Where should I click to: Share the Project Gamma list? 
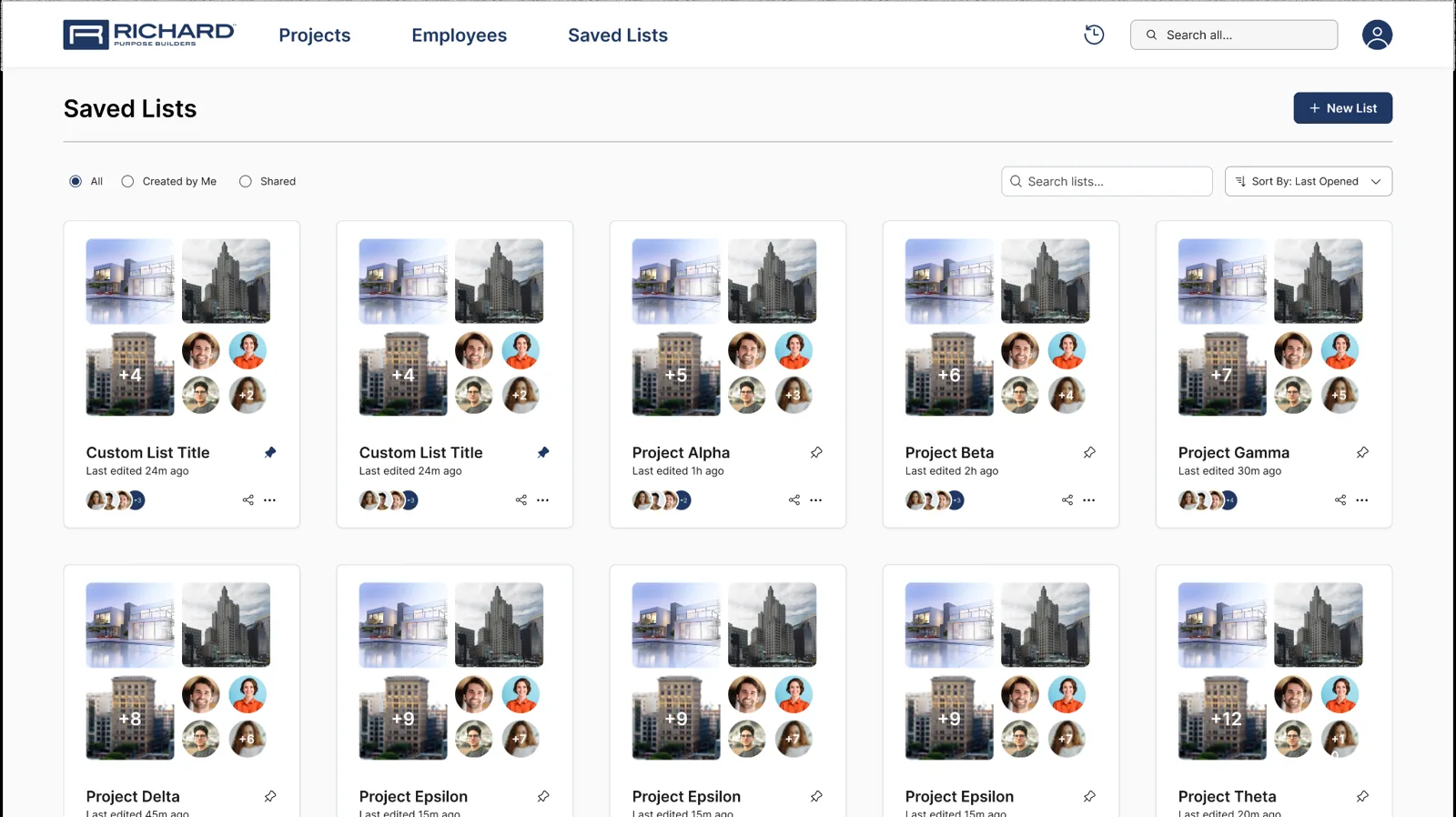[1340, 500]
